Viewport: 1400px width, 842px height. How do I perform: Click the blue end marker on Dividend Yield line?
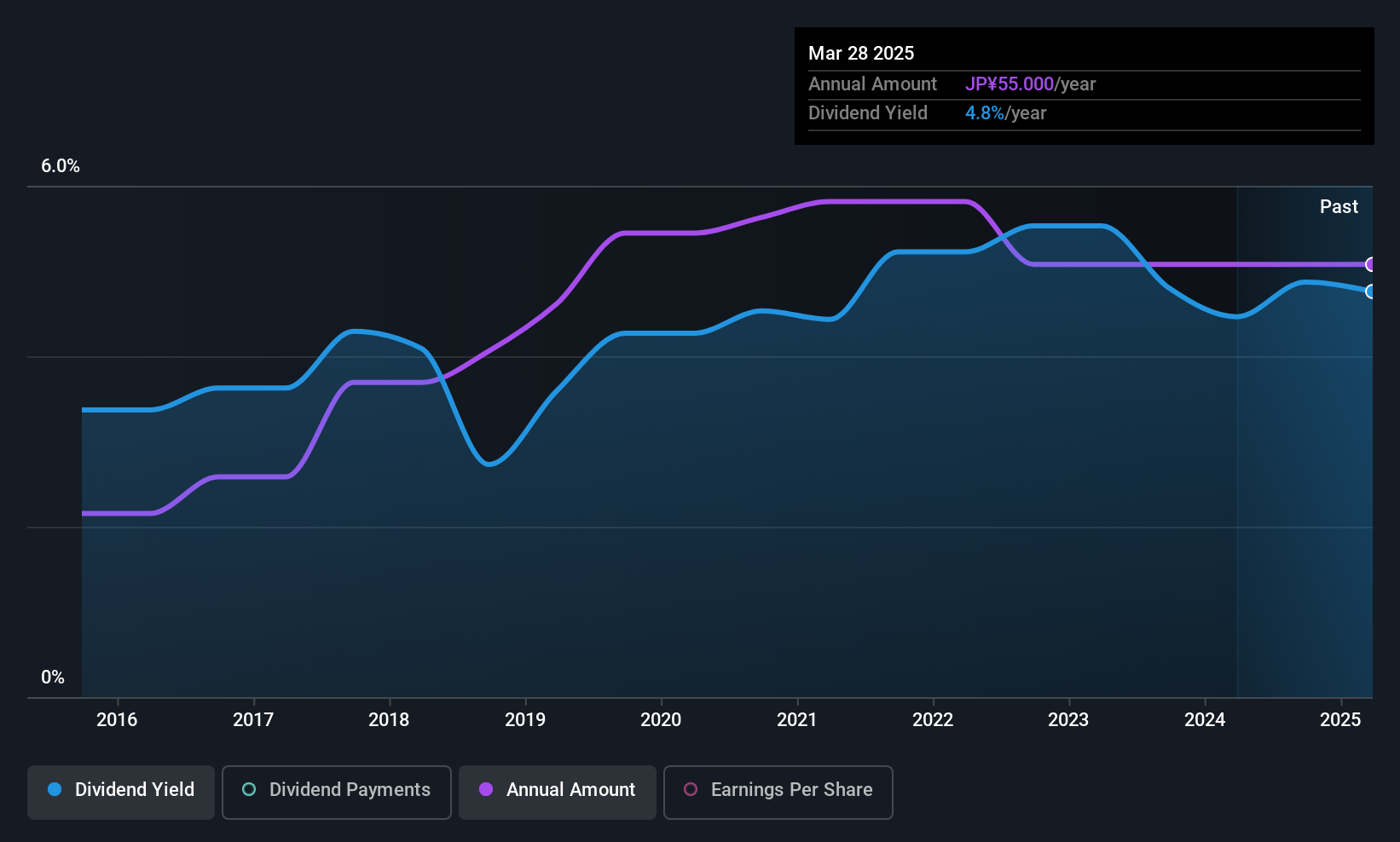click(x=1370, y=291)
